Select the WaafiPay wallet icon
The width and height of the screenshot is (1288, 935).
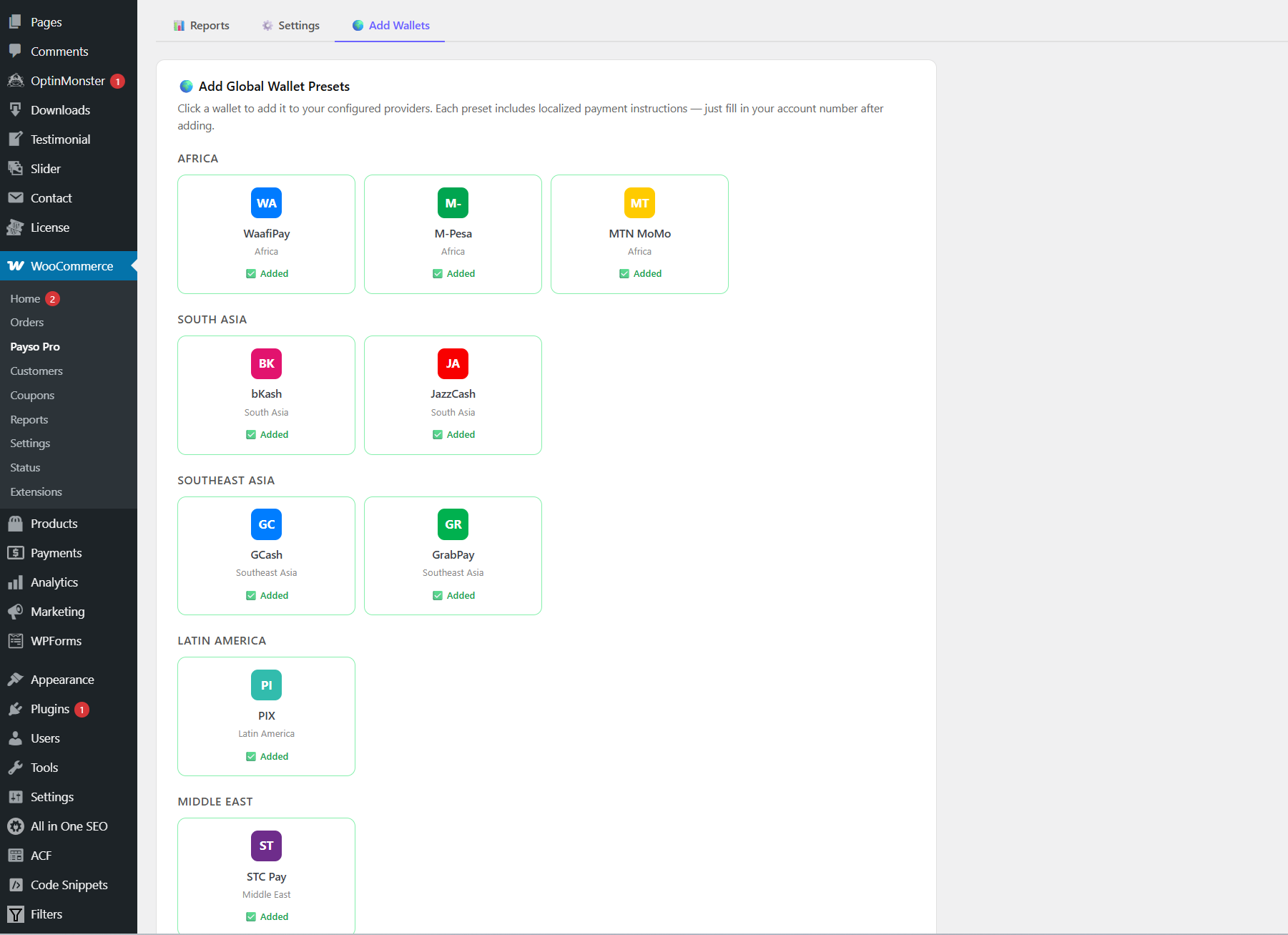266,202
